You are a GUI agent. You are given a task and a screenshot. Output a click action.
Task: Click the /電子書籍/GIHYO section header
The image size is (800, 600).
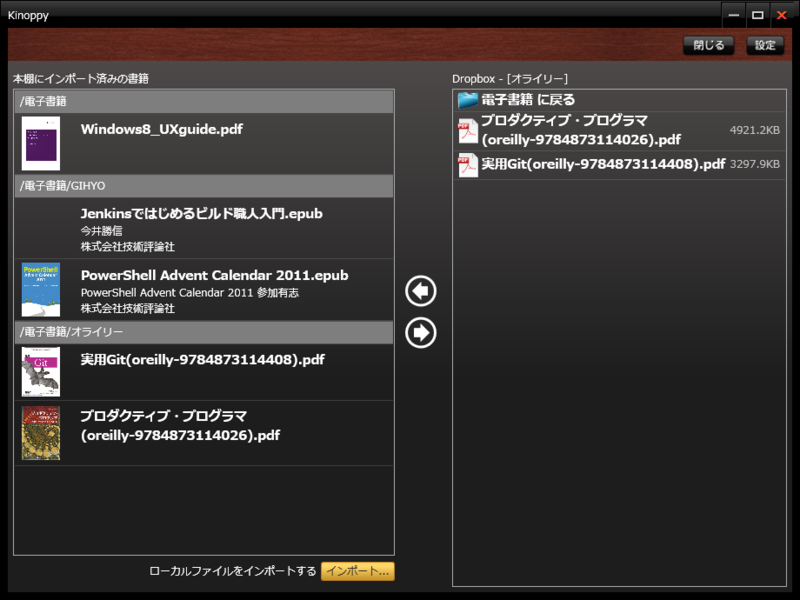point(200,185)
